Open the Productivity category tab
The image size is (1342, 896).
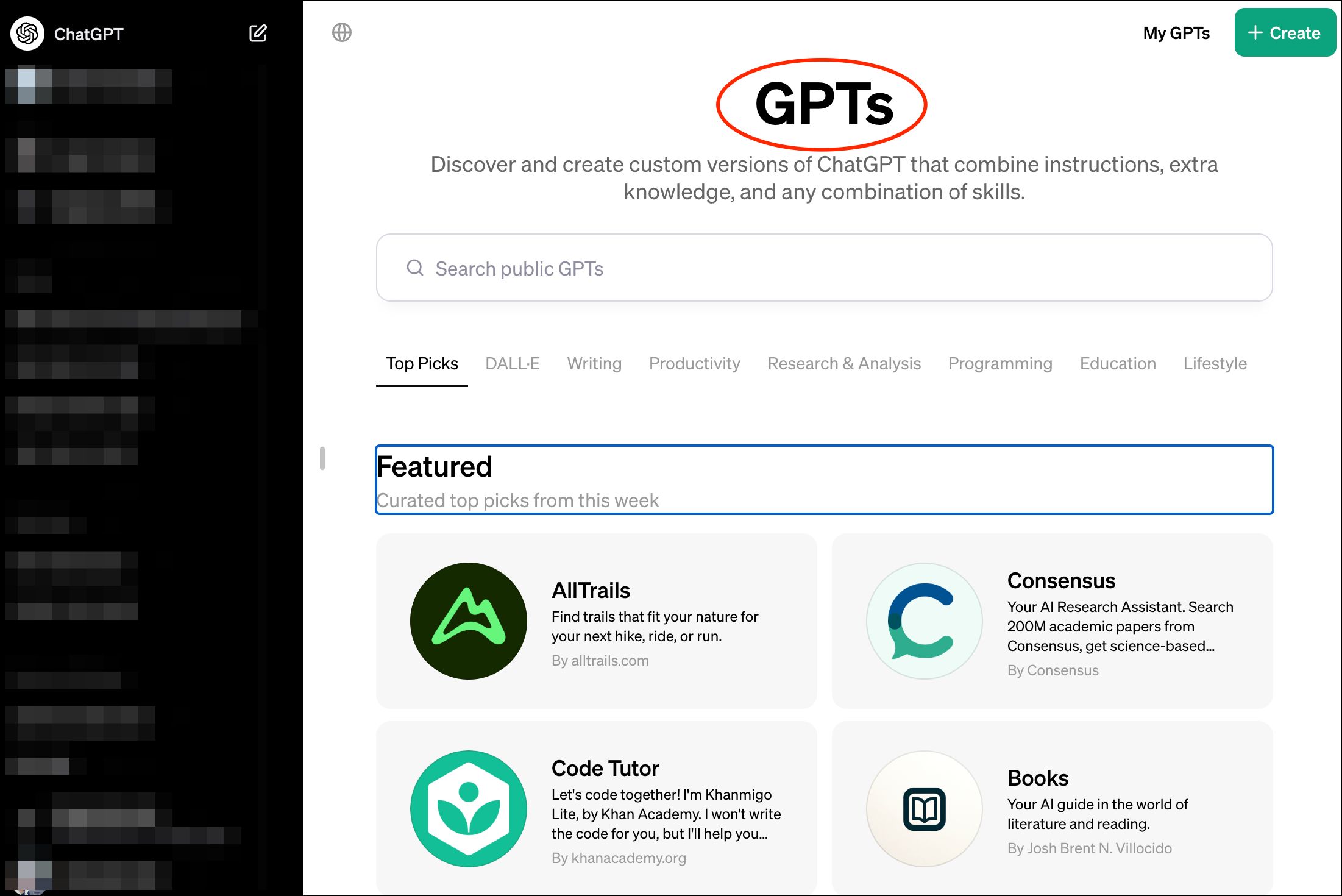click(x=694, y=363)
